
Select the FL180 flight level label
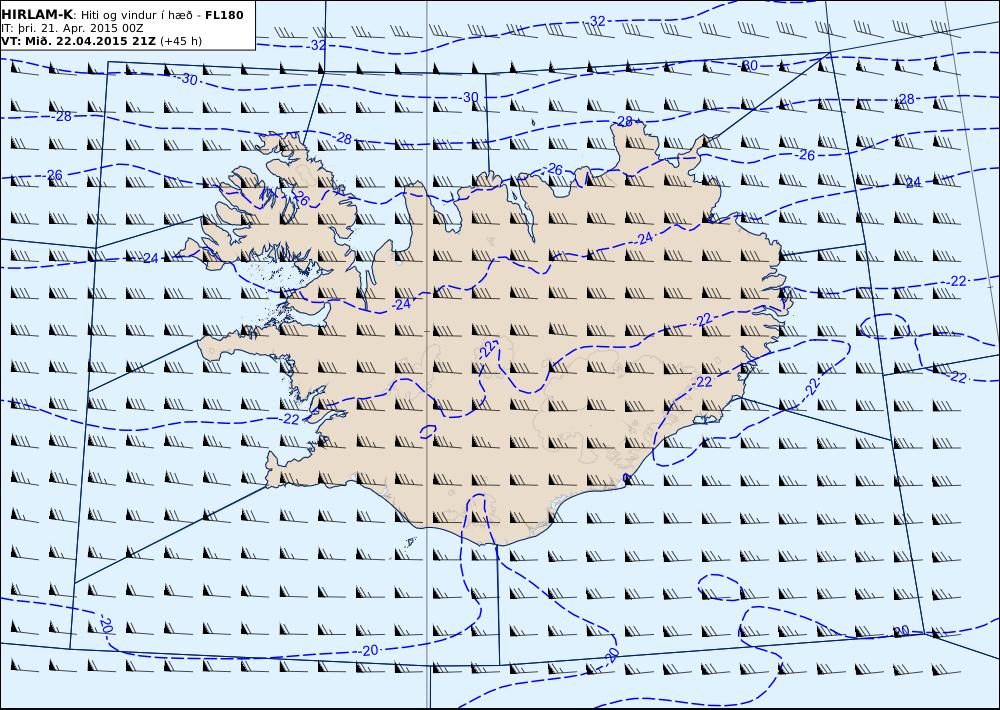[x=224, y=15]
